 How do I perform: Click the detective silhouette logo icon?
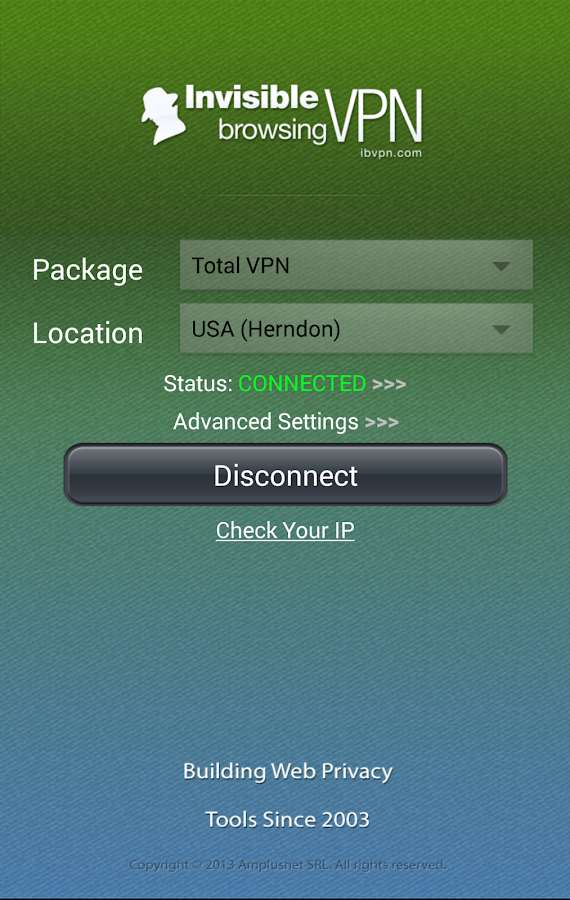(164, 115)
